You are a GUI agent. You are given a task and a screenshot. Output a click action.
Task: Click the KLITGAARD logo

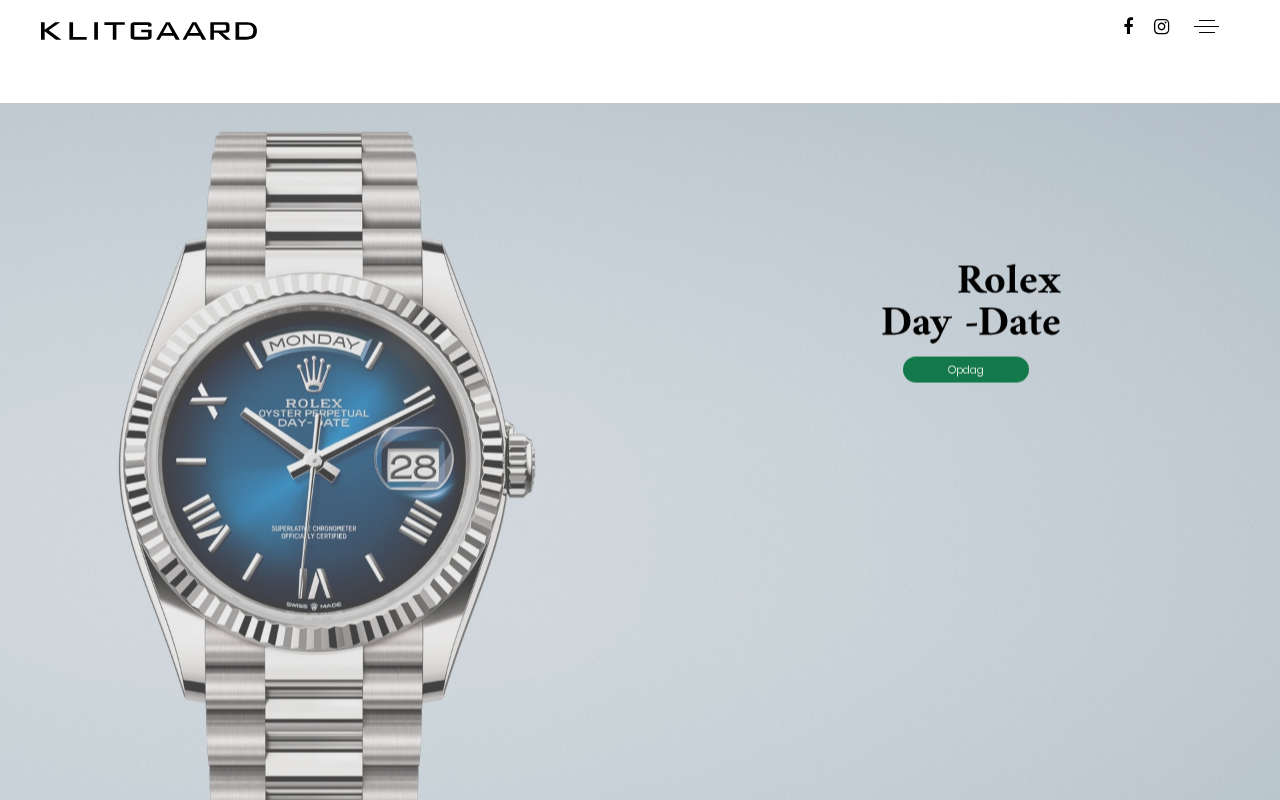[x=149, y=31]
